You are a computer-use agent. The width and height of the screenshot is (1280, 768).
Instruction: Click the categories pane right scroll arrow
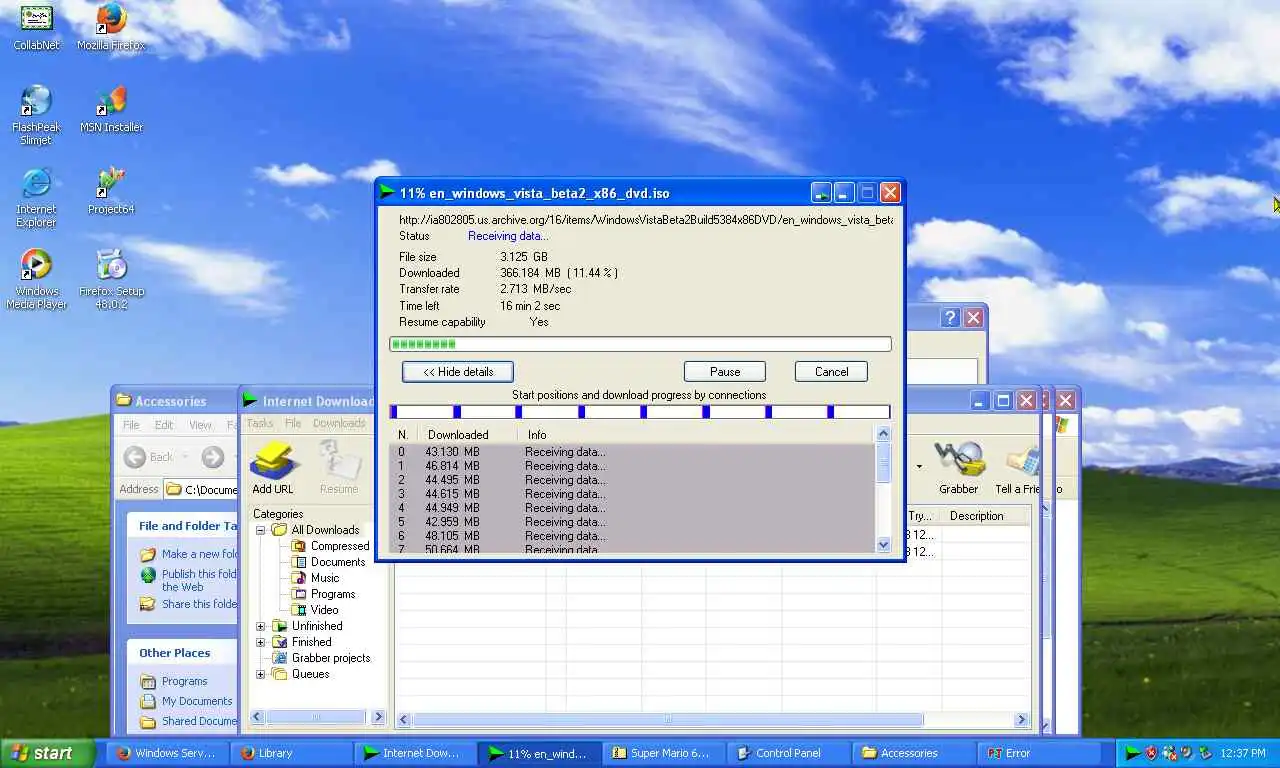(x=378, y=717)
